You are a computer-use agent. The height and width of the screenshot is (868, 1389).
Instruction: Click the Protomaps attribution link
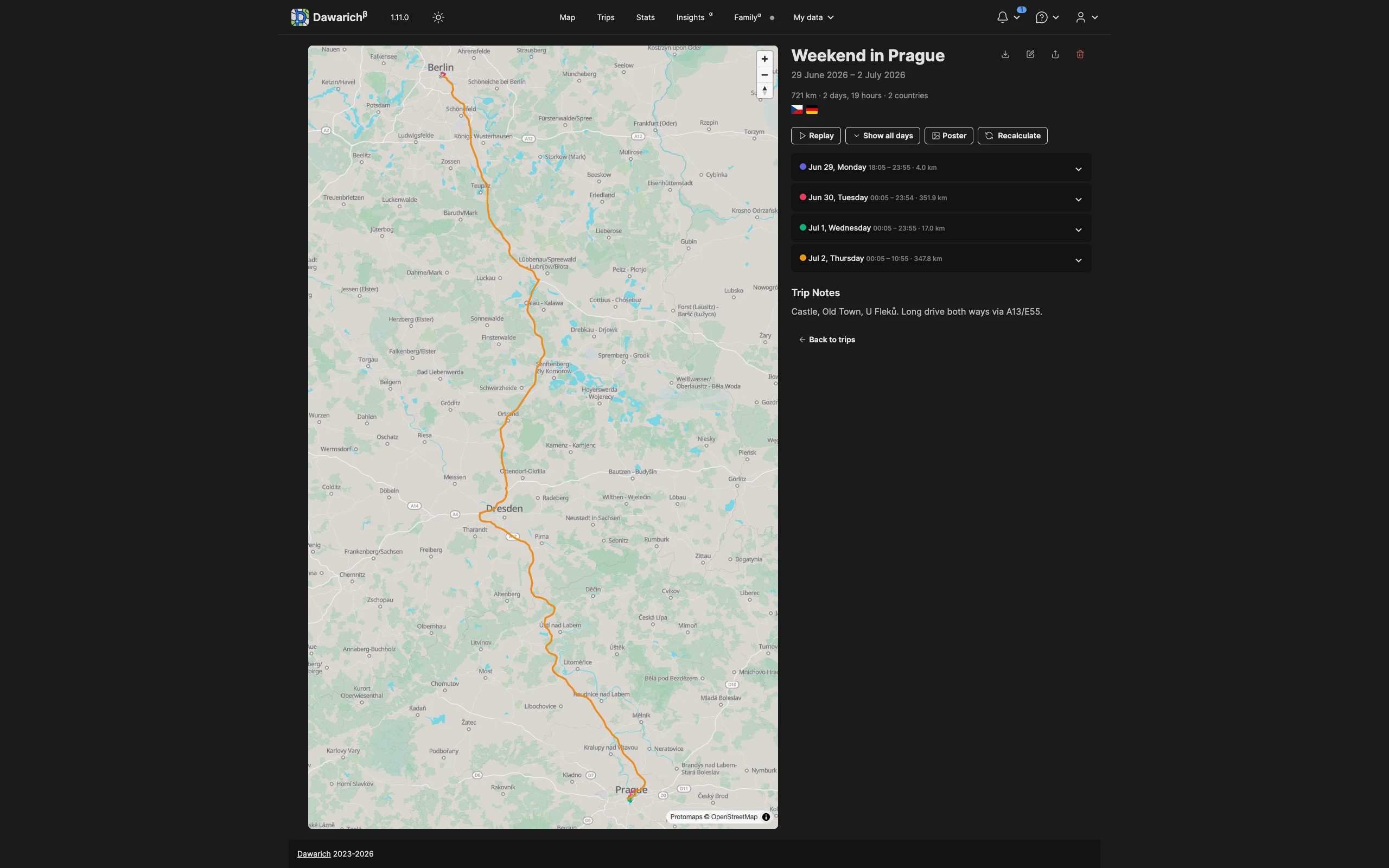[x=686, y=817]
